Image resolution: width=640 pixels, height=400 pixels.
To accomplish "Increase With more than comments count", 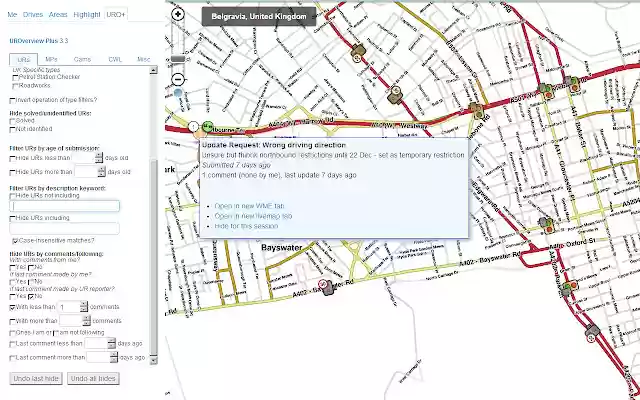I will pyautogui.click(x=87, y=318).
